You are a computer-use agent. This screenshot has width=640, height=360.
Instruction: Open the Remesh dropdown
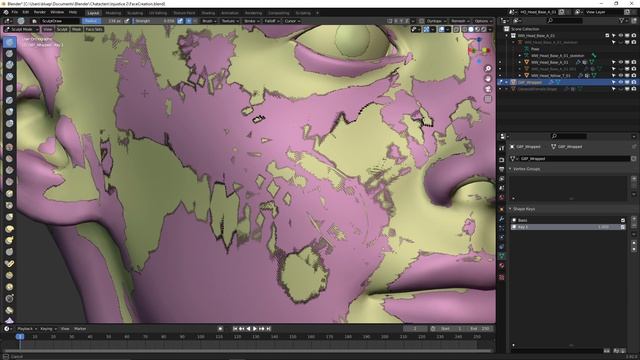[460, 21]
